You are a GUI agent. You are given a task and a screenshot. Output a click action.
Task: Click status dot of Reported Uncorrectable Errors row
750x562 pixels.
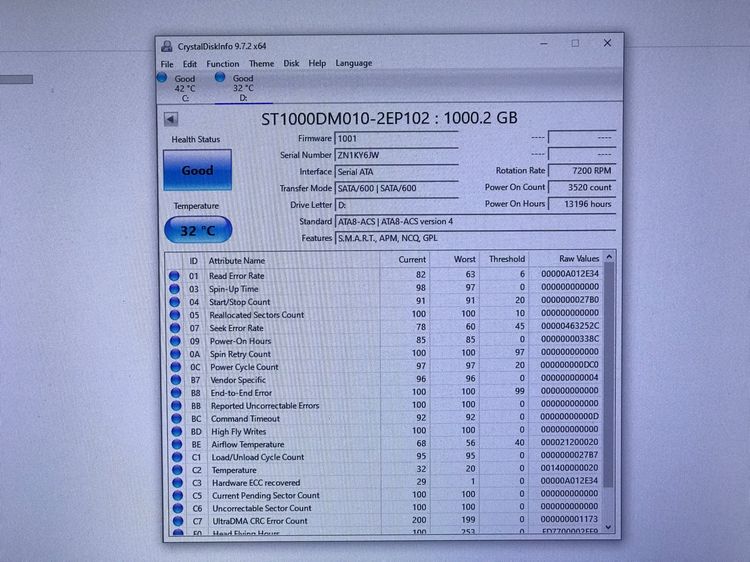coord(176,406)
